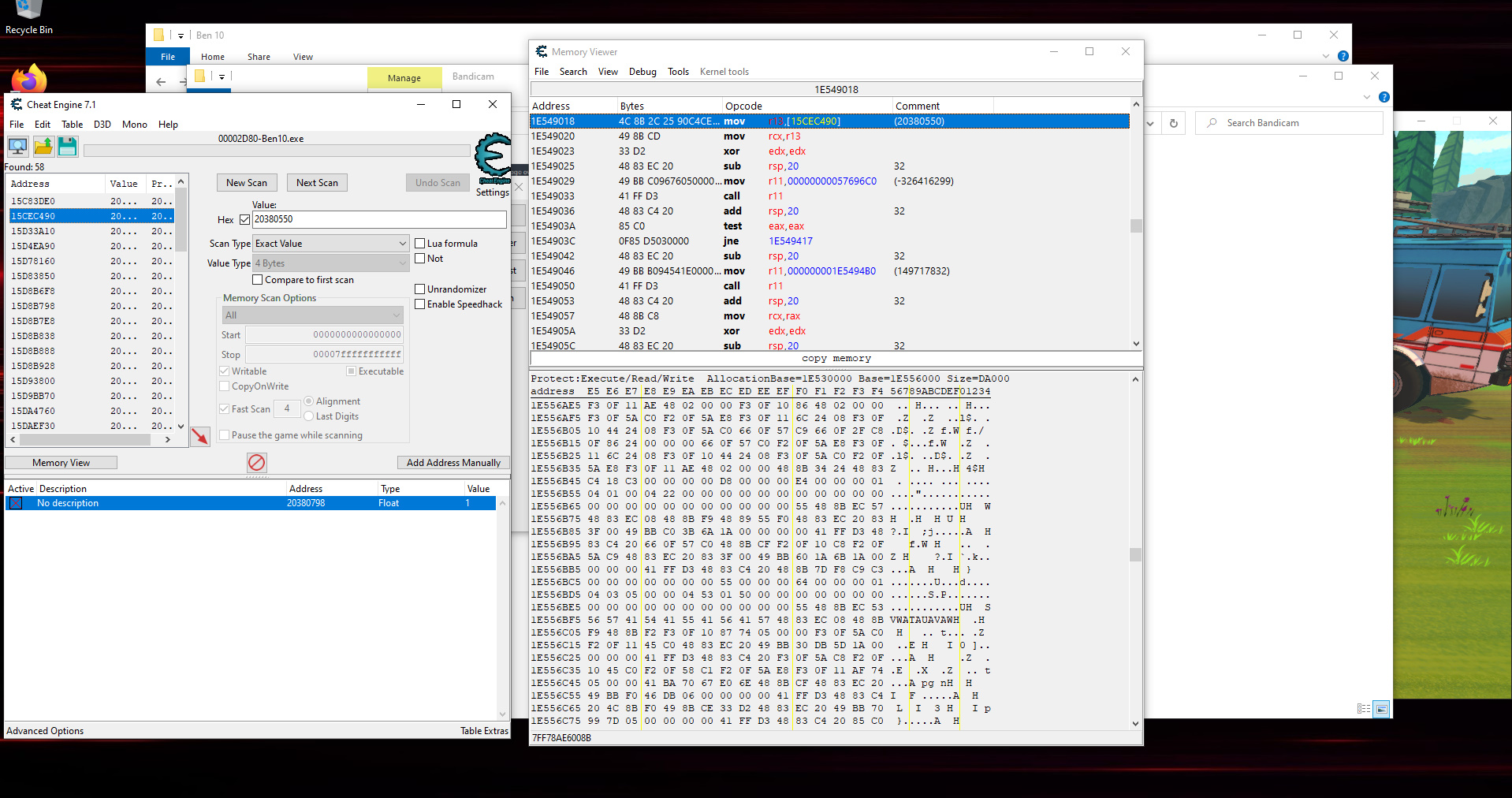
Task: Check Enable Speedhack
Action: click(420, 304)
